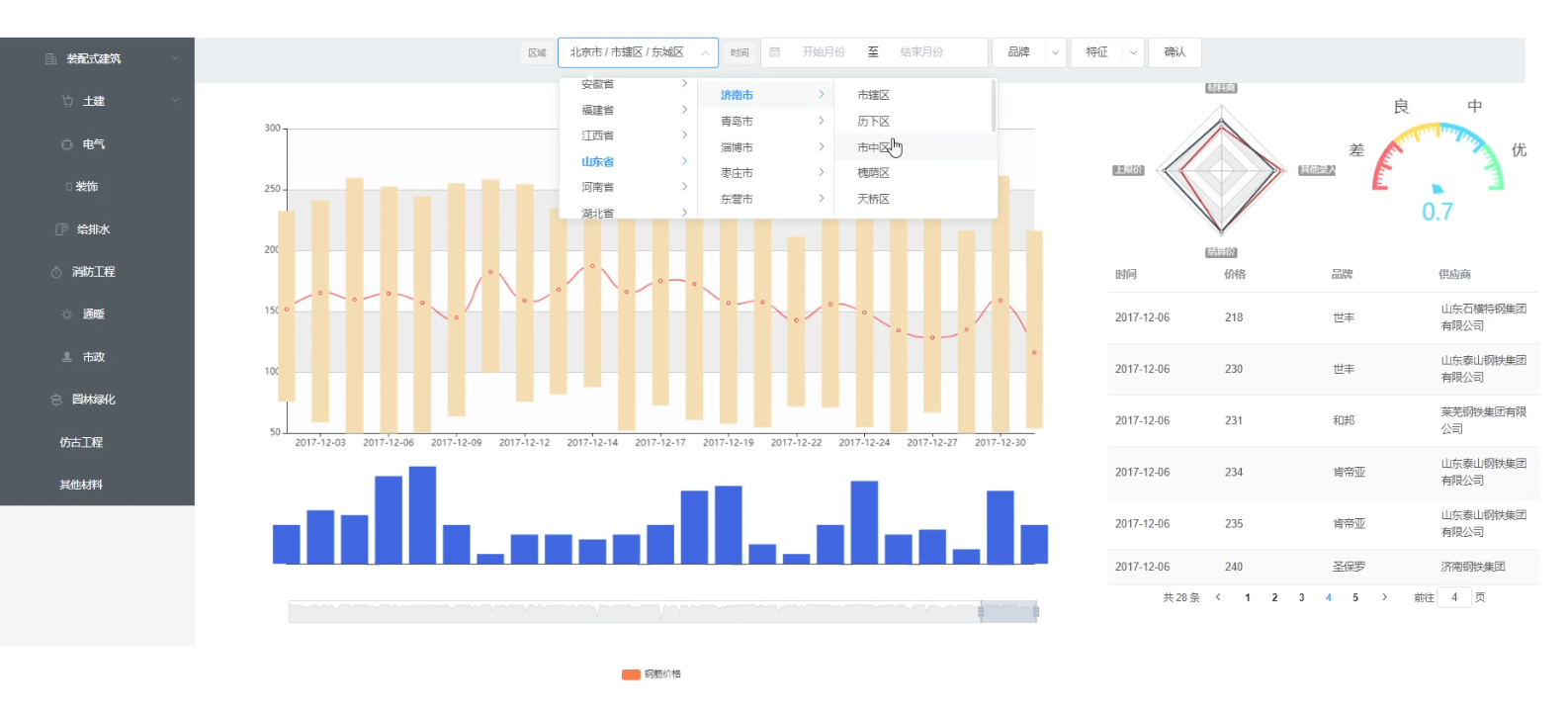This screenshot has height=715, width=1568.
Task: Click the 莱芜钢铁集团有限公司 supplier cell
Action: tap(1483, 420)
